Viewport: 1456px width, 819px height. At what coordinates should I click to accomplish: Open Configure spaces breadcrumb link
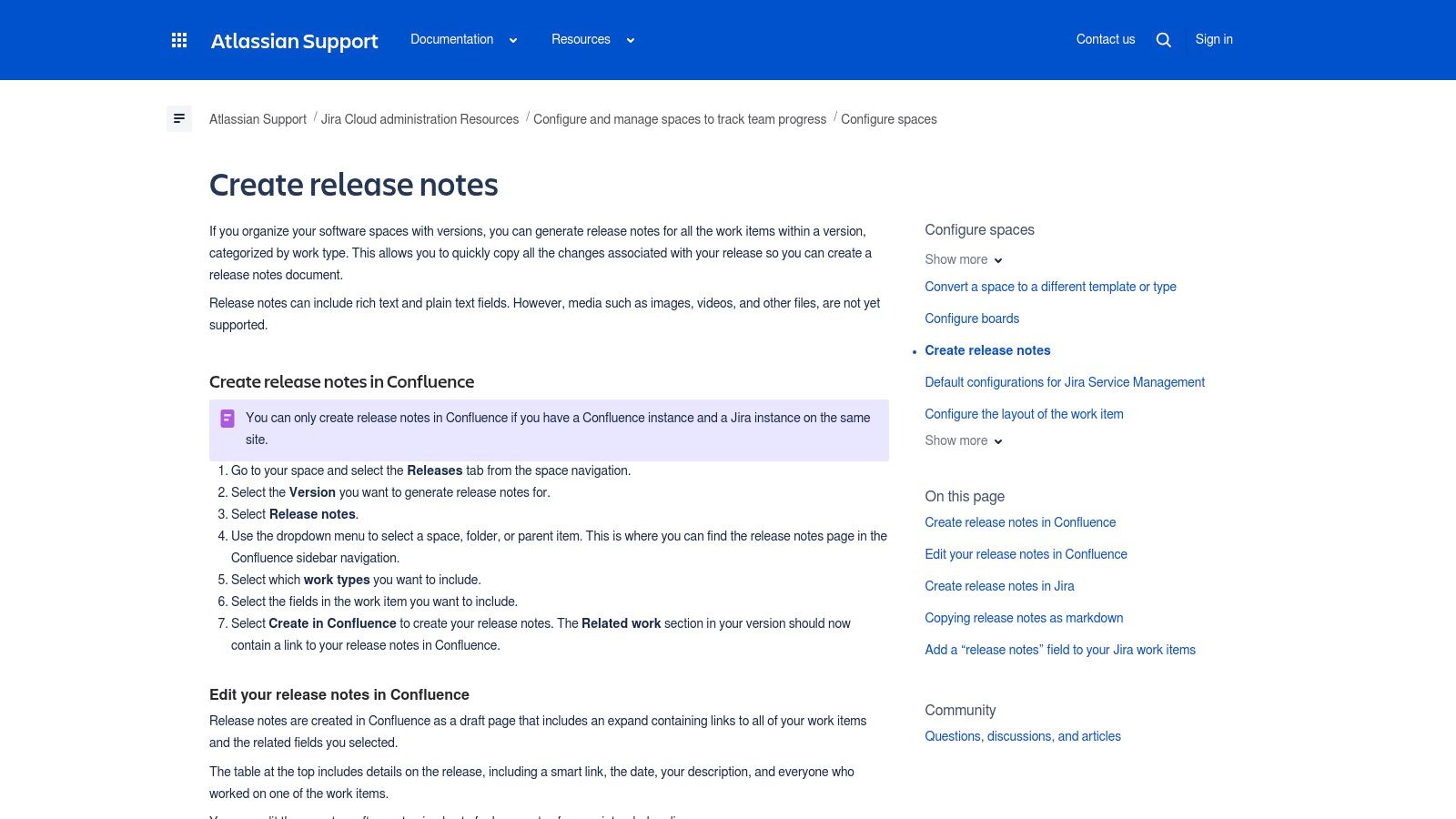(x=889, y=119)
